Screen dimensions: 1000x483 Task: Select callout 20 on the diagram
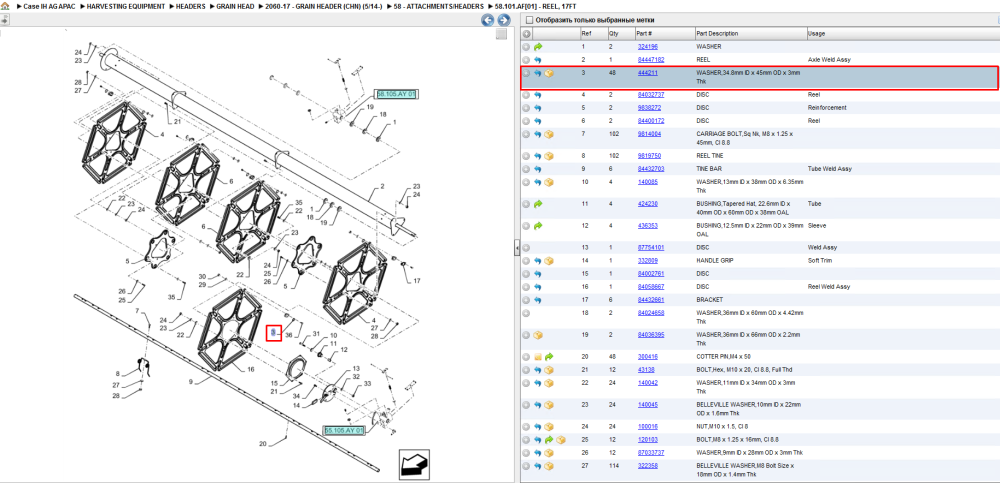click(x=262, y=443)
